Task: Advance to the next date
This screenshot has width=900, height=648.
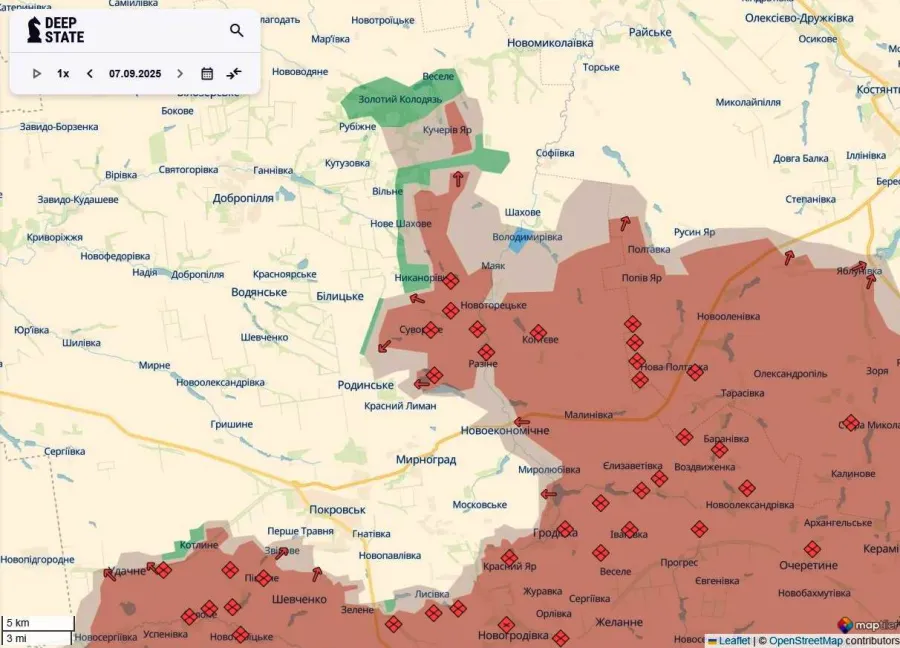Action: pyautogui.click(x=180, y=73)
